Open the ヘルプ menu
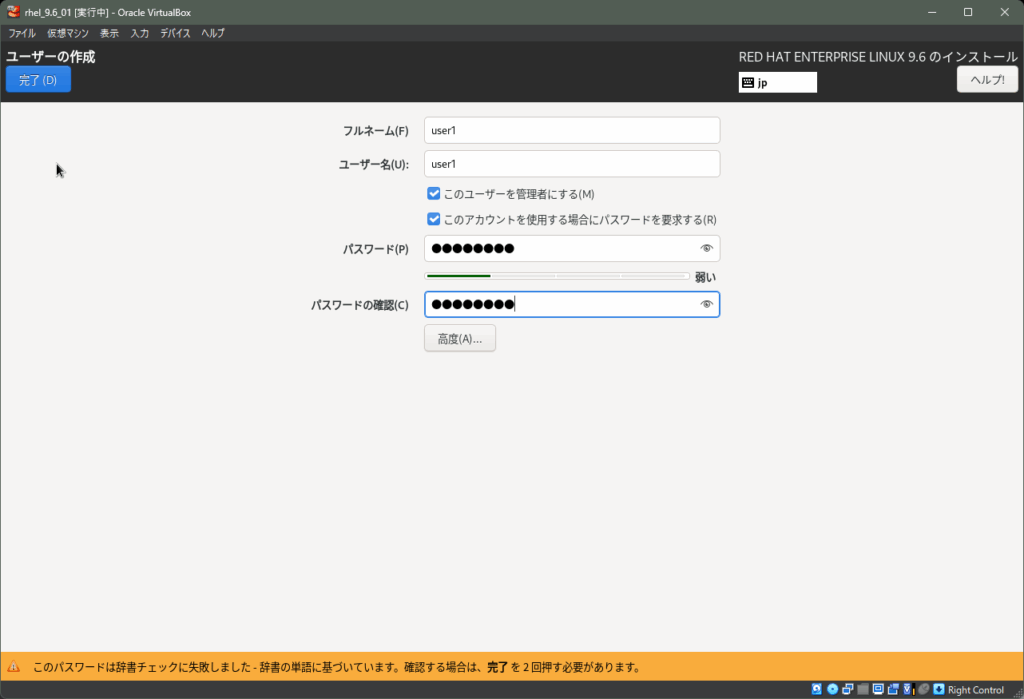 [x=213, y=33]
